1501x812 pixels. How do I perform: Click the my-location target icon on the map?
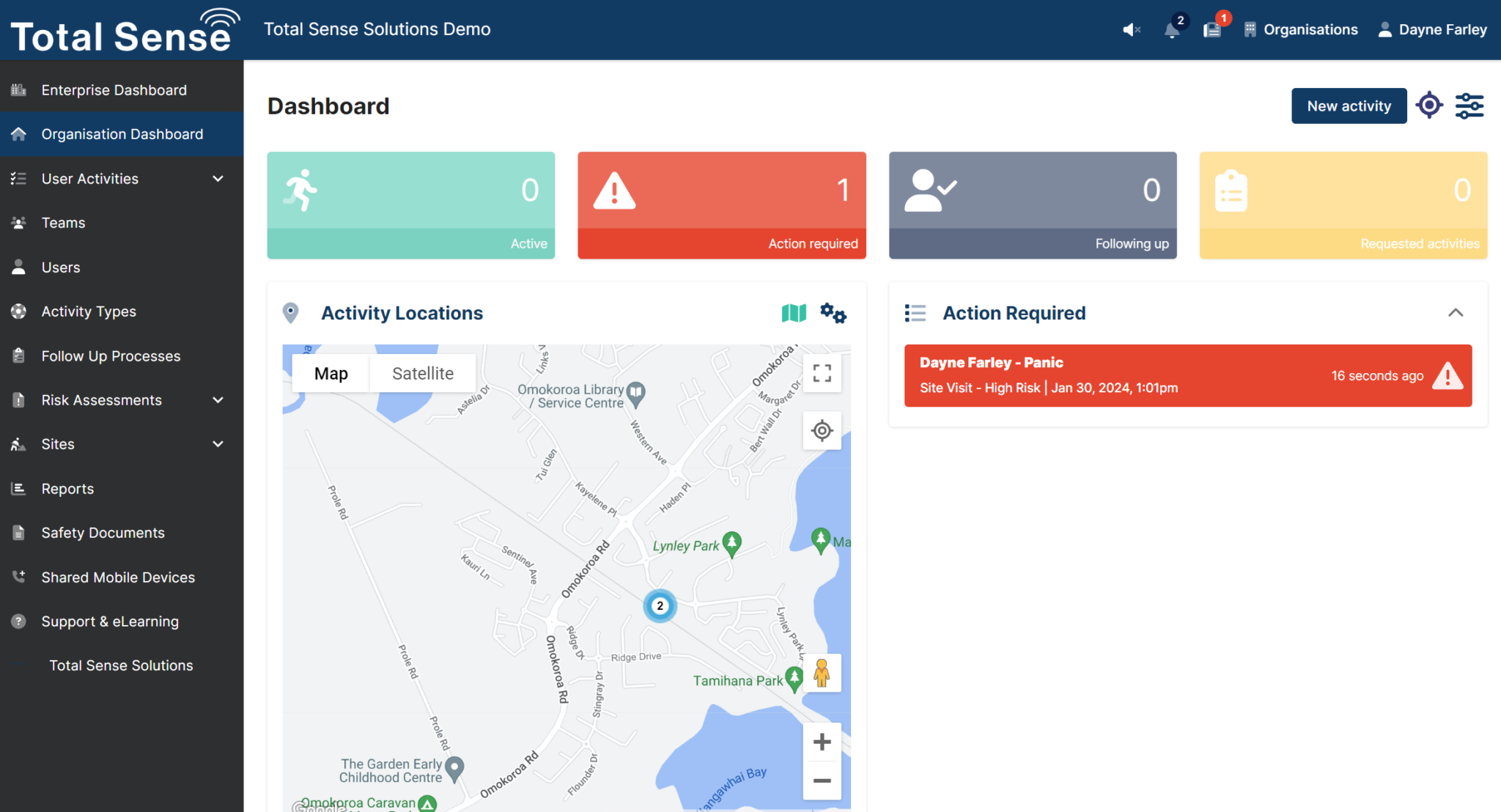click(822, 431)
